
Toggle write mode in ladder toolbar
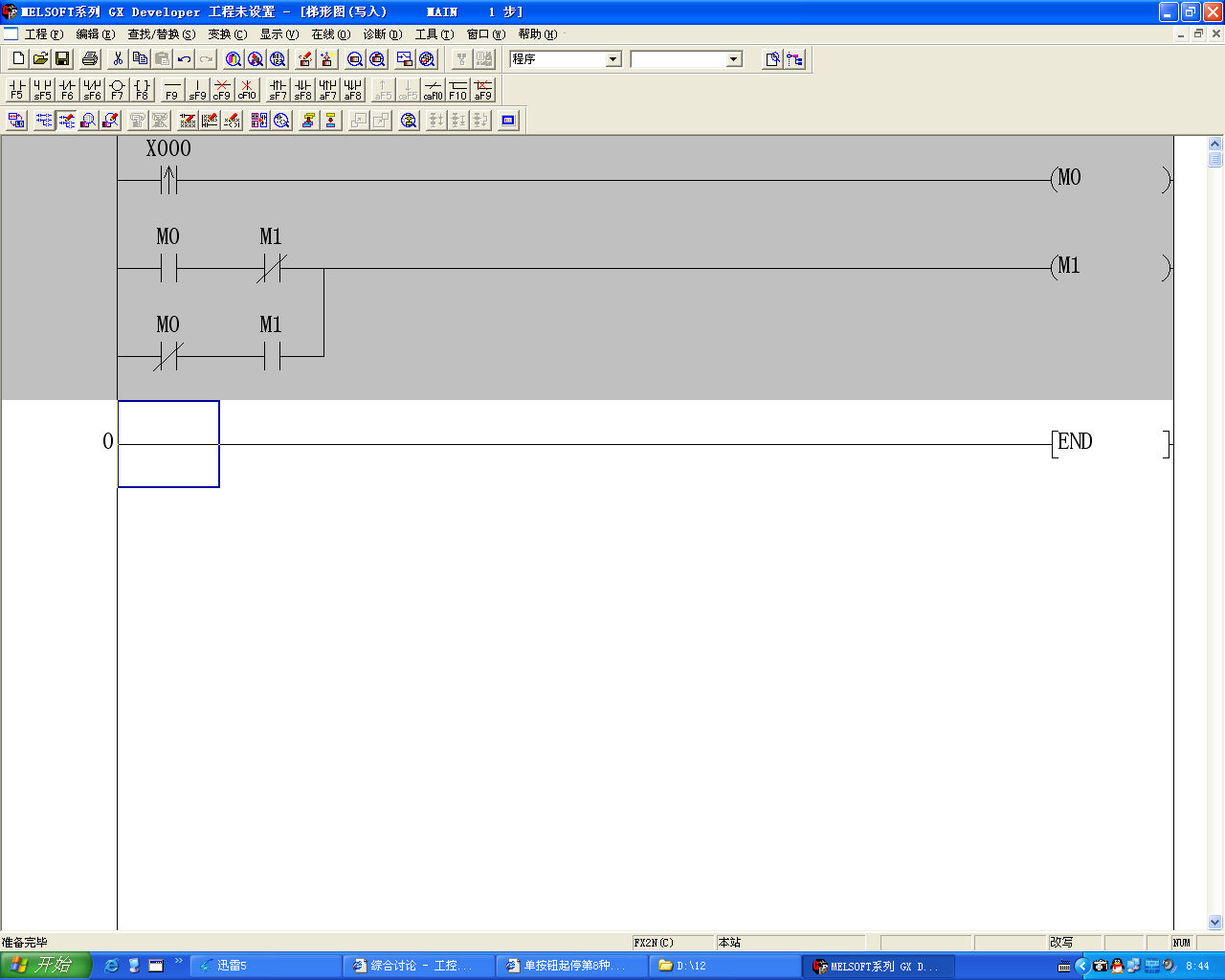(66, 121)
